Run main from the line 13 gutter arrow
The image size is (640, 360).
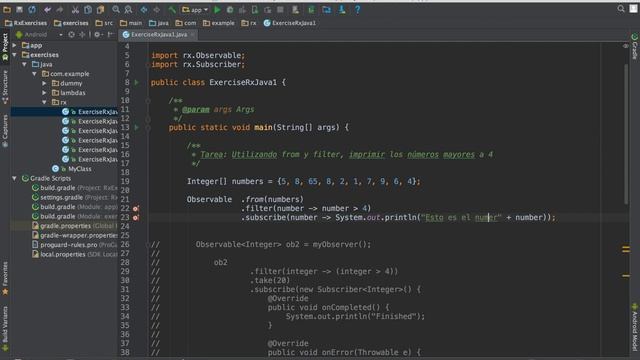pos(137,127)
